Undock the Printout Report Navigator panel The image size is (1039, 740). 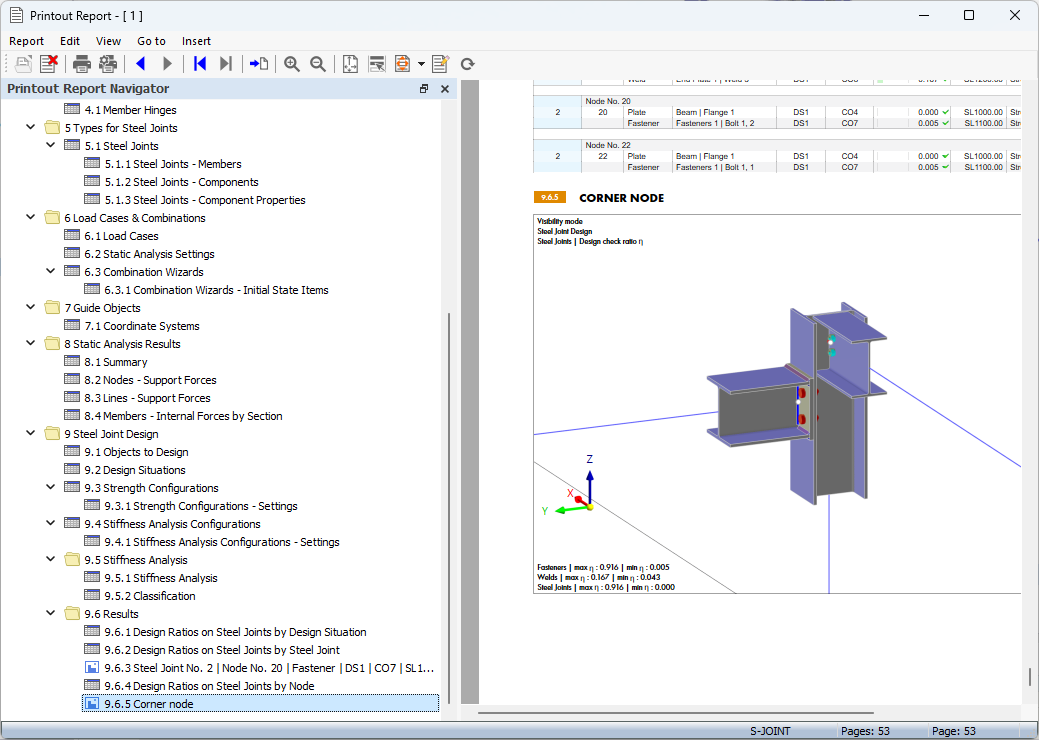[x=424, y=89]
